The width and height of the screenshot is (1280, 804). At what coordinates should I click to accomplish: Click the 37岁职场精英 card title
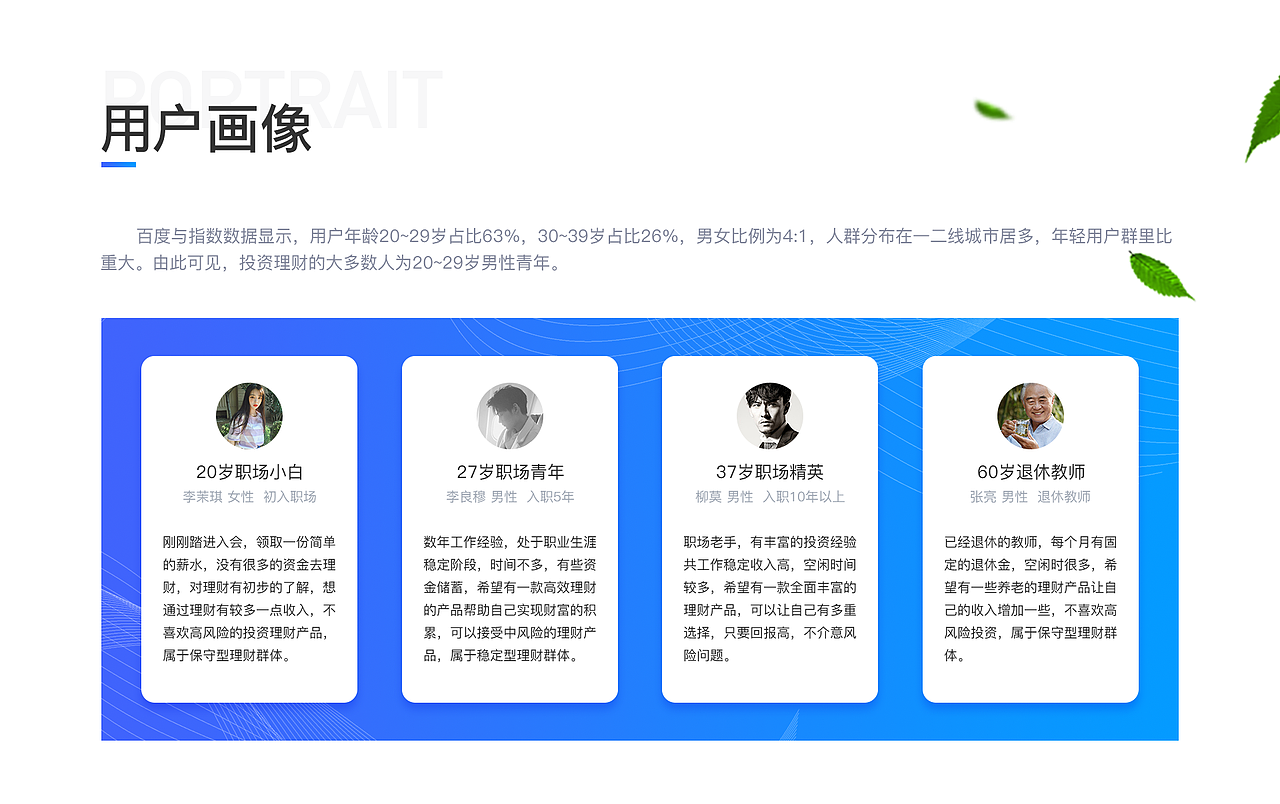pyautogui.click(x=770, y=470)
